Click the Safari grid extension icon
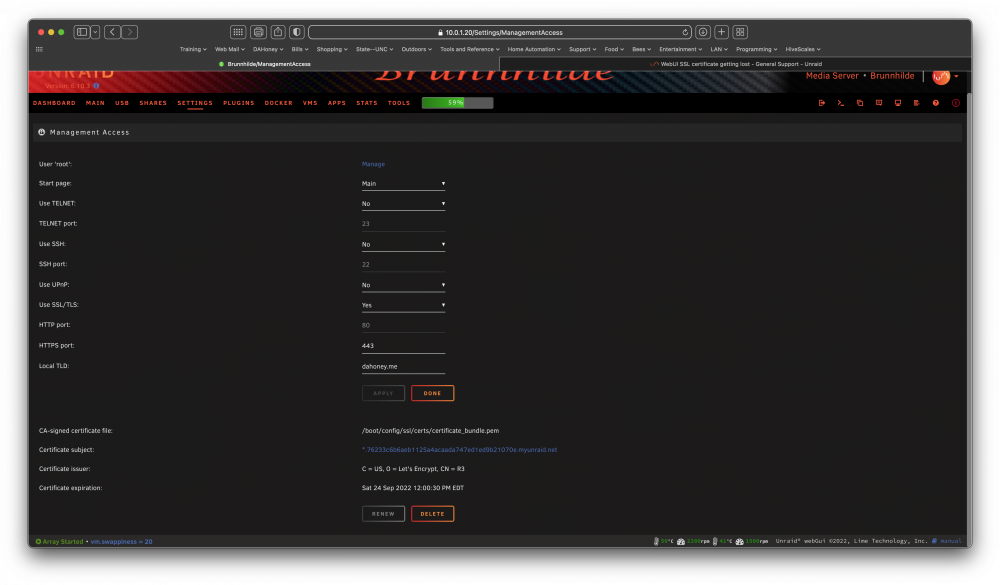Screen dimensions: 1000x585 click(x=238, y=32)
